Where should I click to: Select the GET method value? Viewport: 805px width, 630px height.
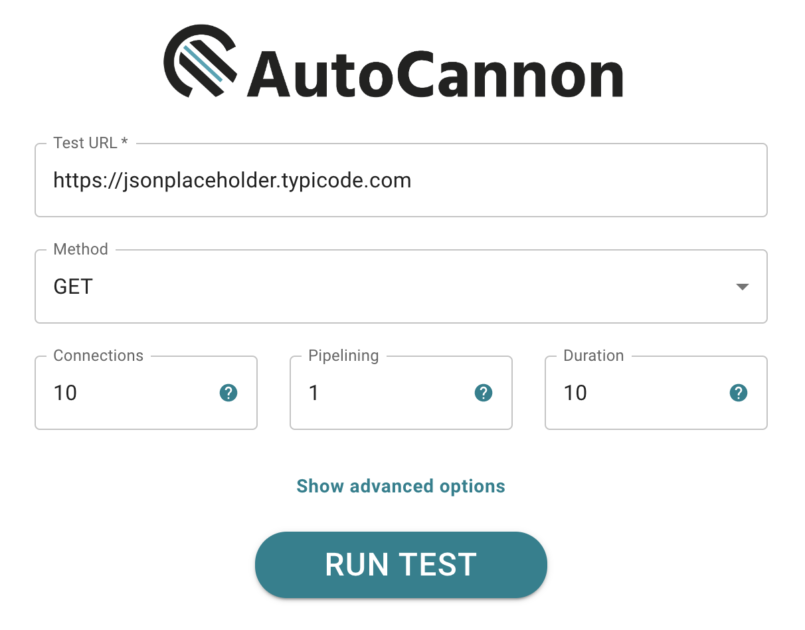coord(73,287)
